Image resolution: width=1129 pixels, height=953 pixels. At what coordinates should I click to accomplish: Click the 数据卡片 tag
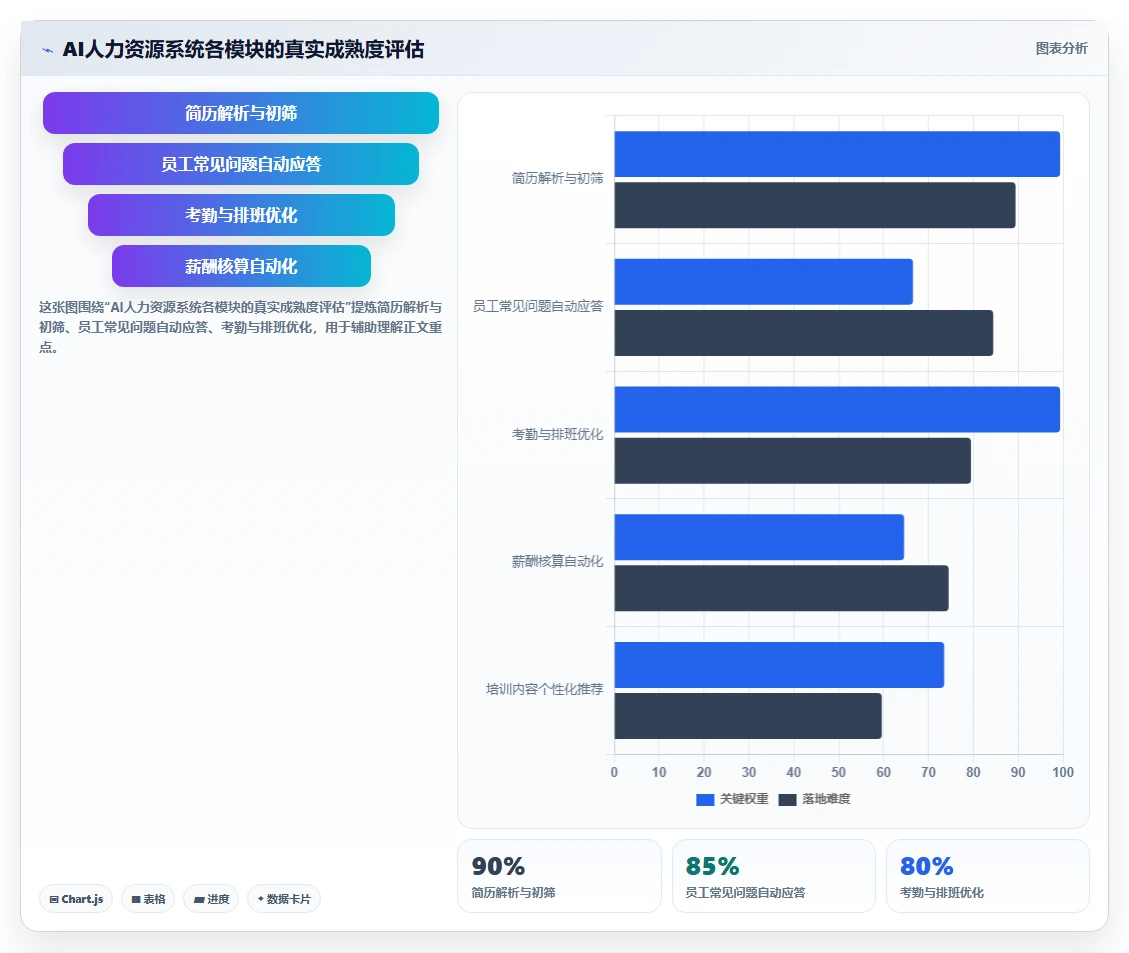click(x=284, y=899)
